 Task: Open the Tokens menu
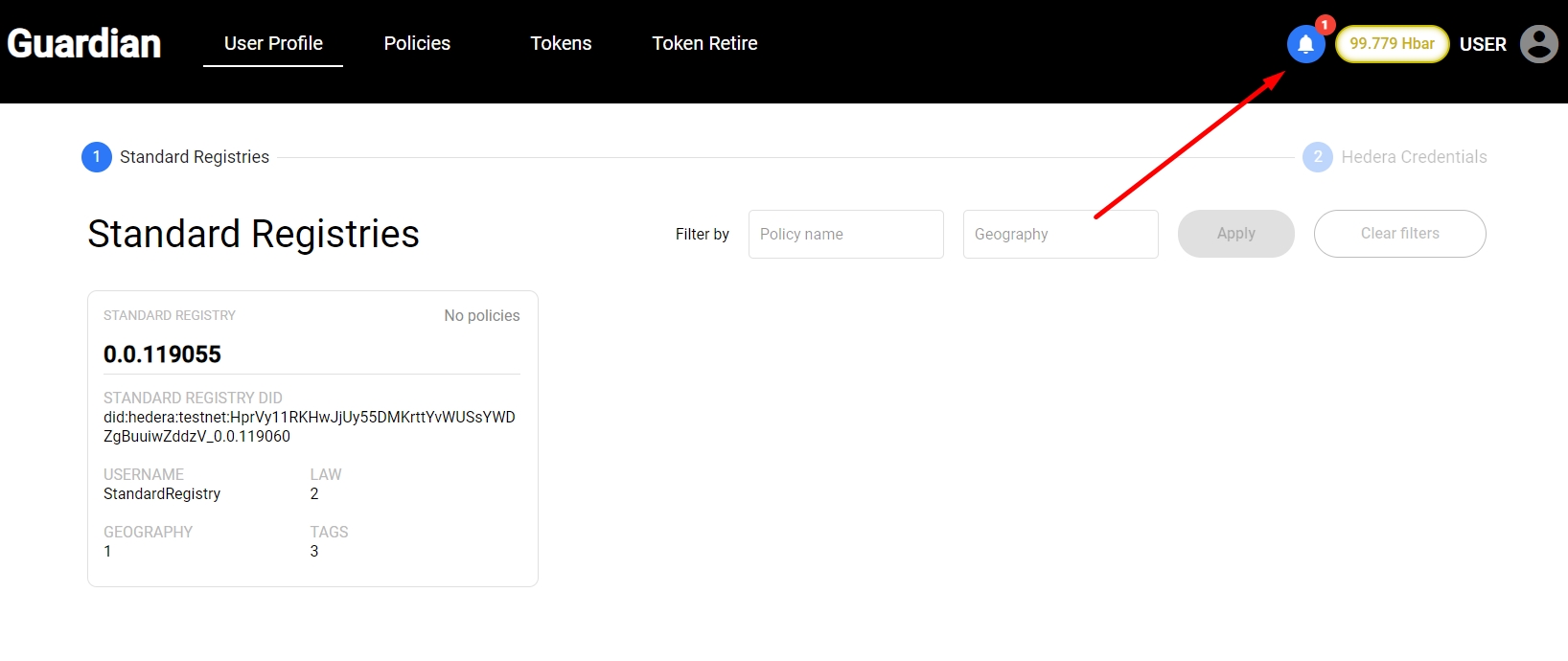tap(561, 44)
